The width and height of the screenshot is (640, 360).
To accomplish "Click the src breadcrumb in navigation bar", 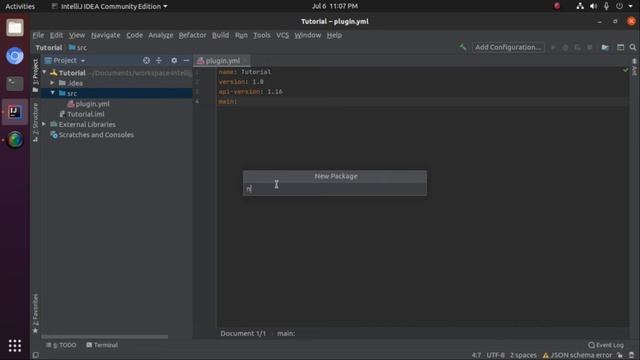I will click(78, 48).
